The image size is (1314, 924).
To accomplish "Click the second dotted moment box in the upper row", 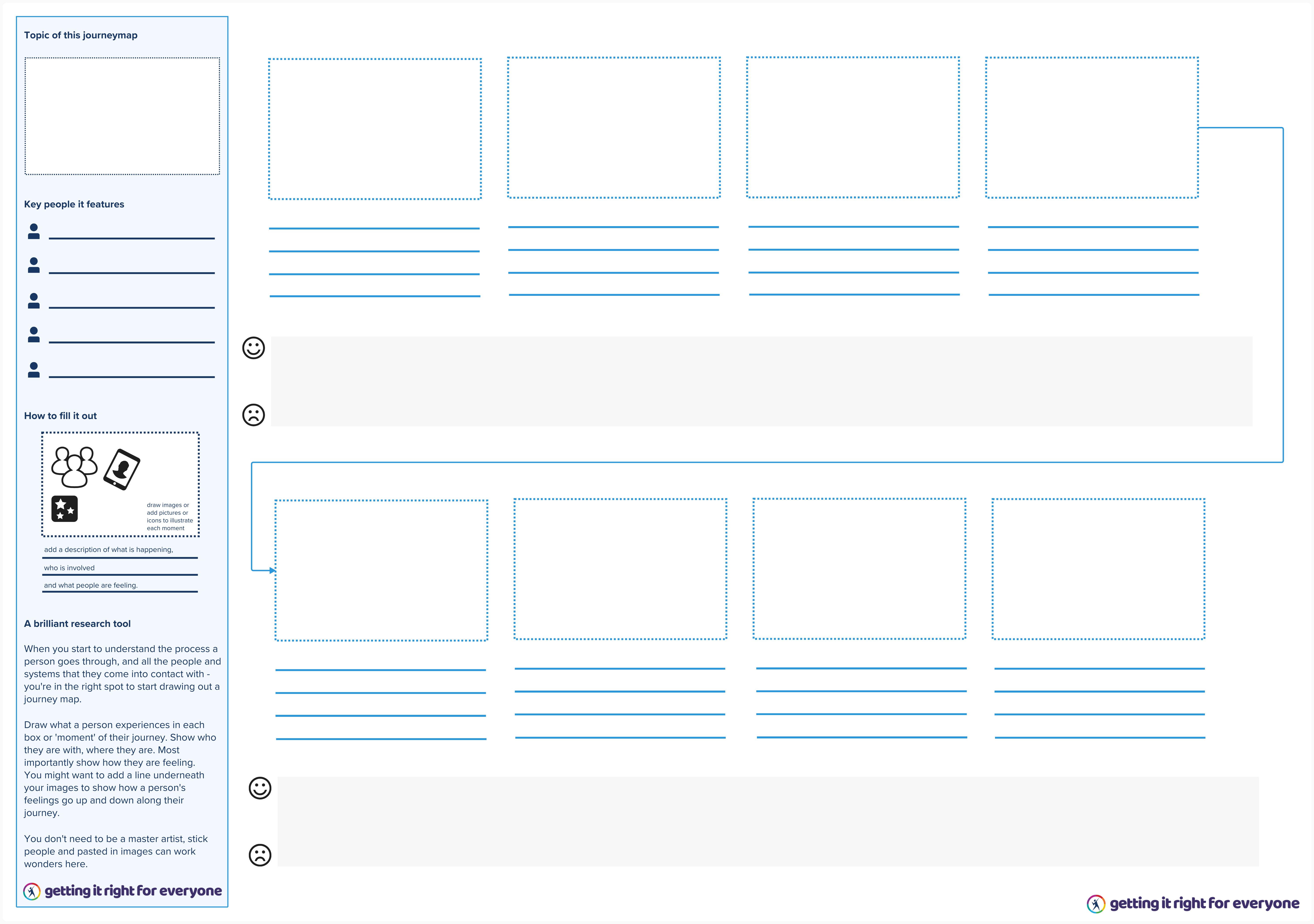I will (x=614, y=128).
